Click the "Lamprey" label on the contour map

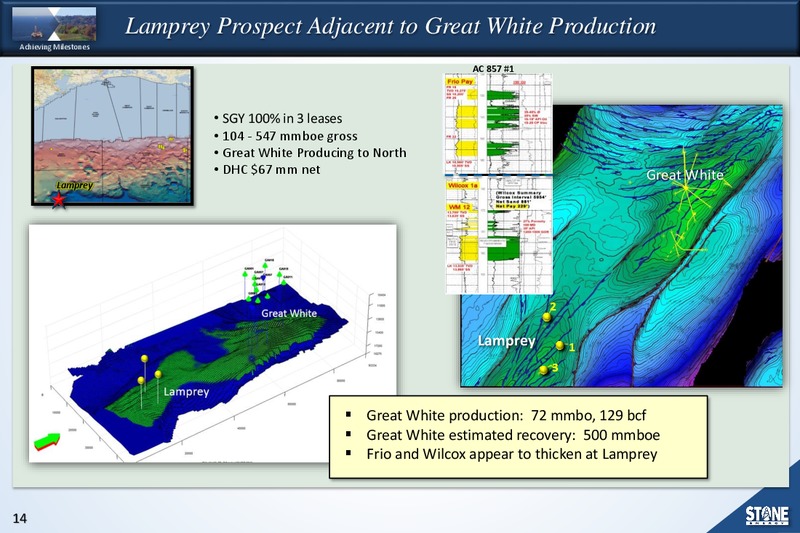click(x=507, y=341)
